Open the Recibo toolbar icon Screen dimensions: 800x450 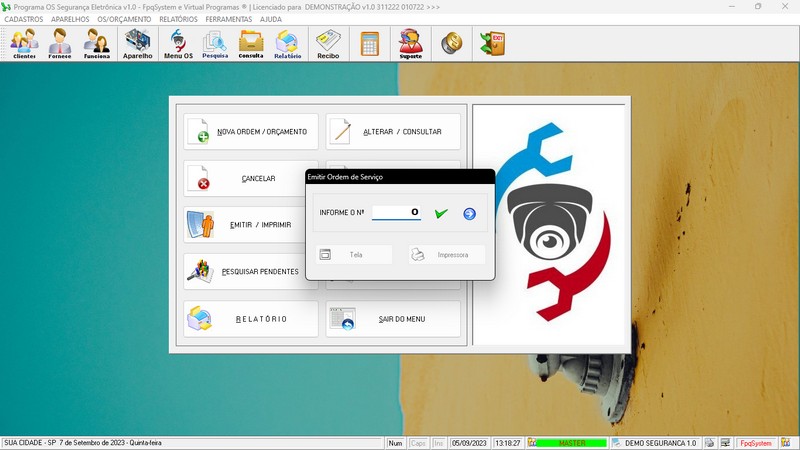pos(328,44)
